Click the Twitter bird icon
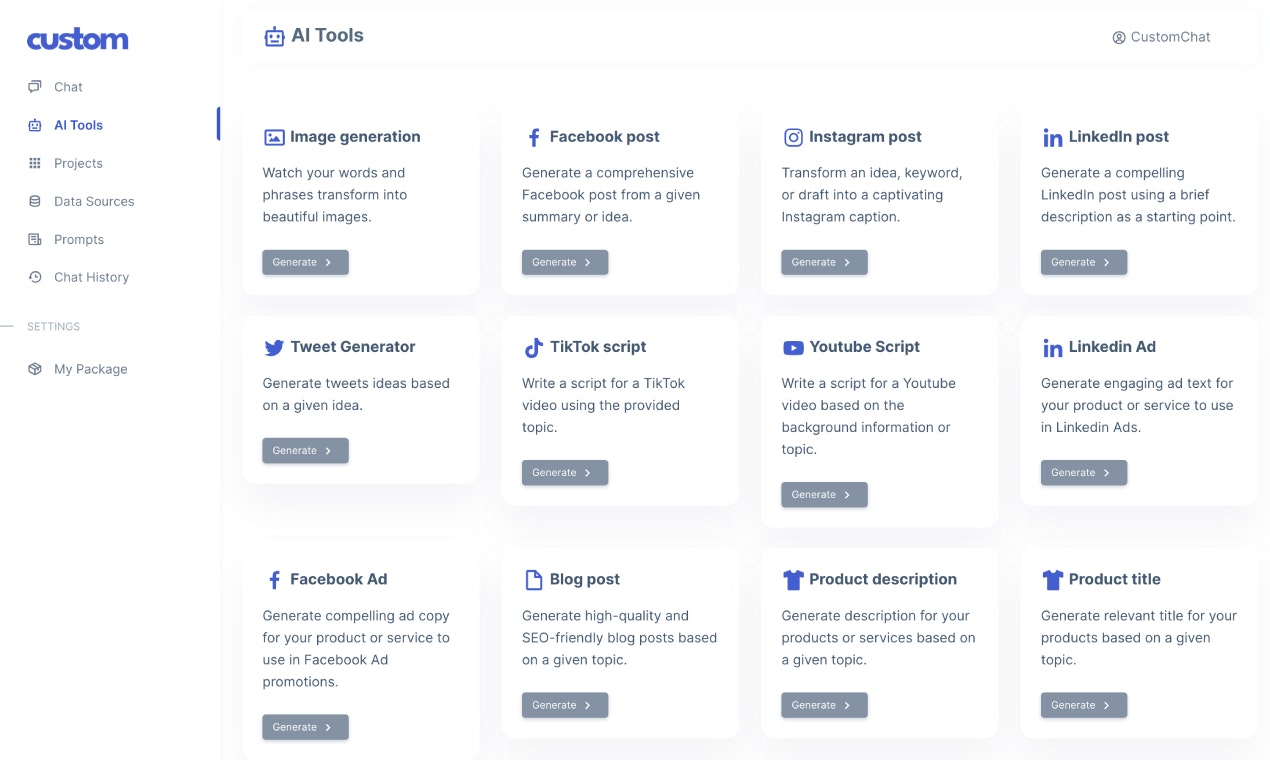 pyautogui.click(x=274, y=348)
